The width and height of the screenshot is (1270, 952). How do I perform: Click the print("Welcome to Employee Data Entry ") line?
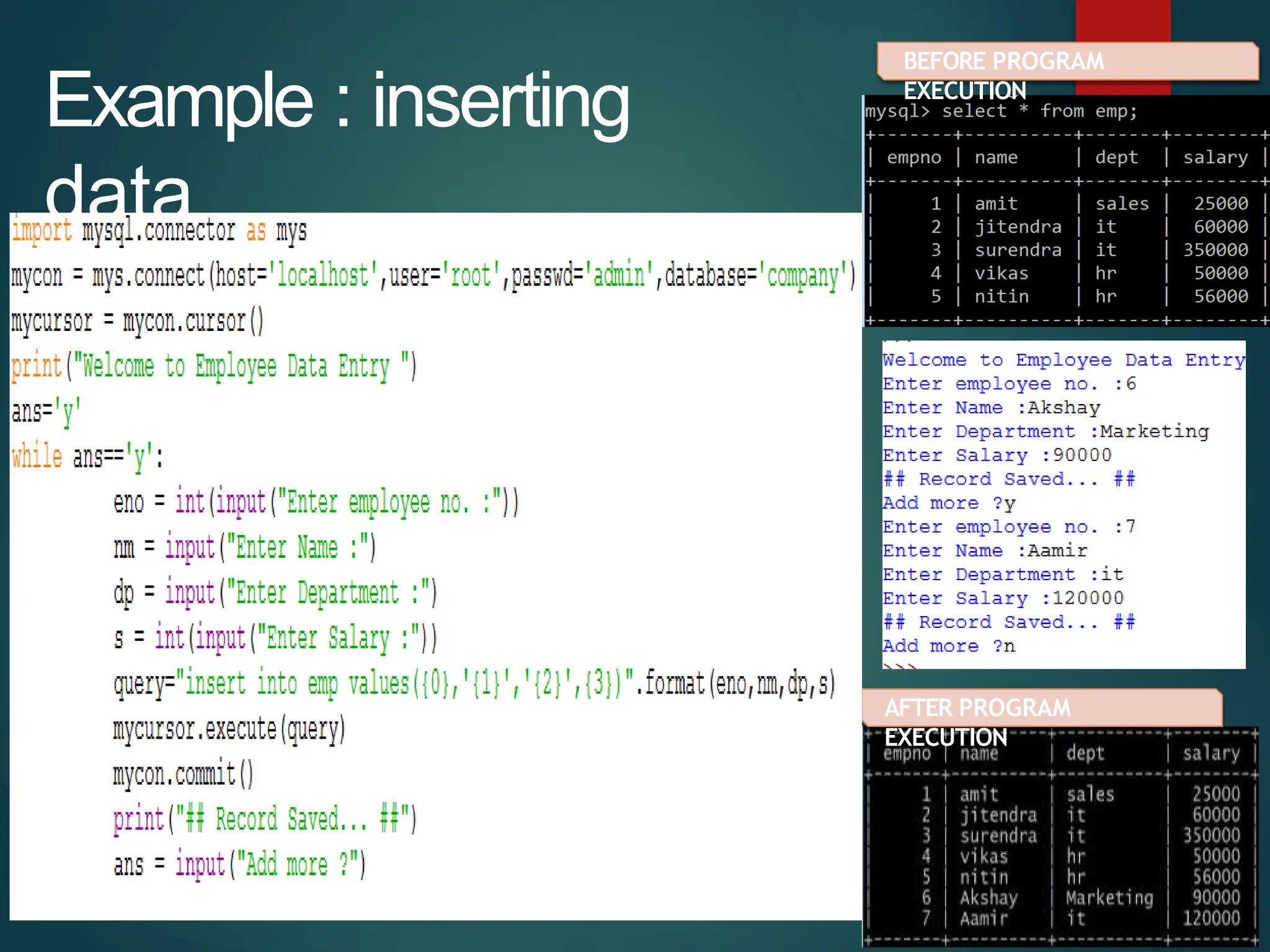coord(214,366)
